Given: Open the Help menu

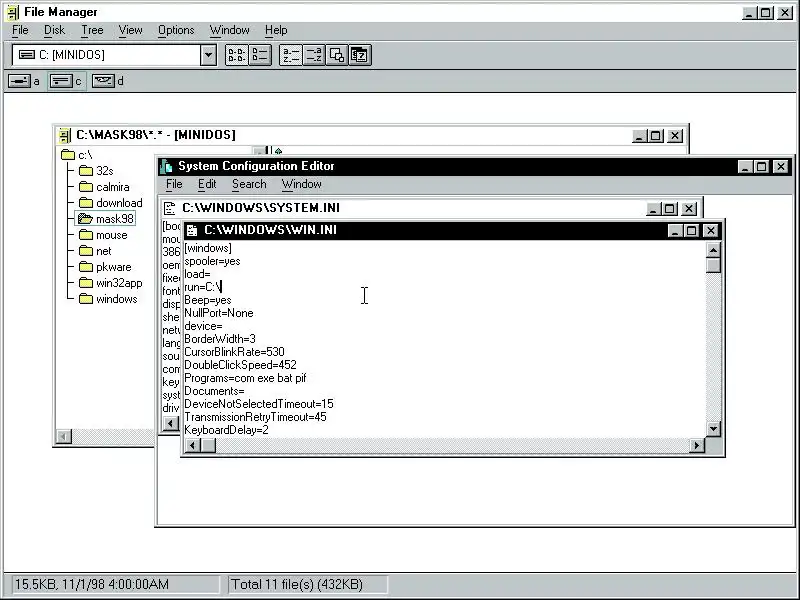Looking at the screenshot, I should point(276,30).
